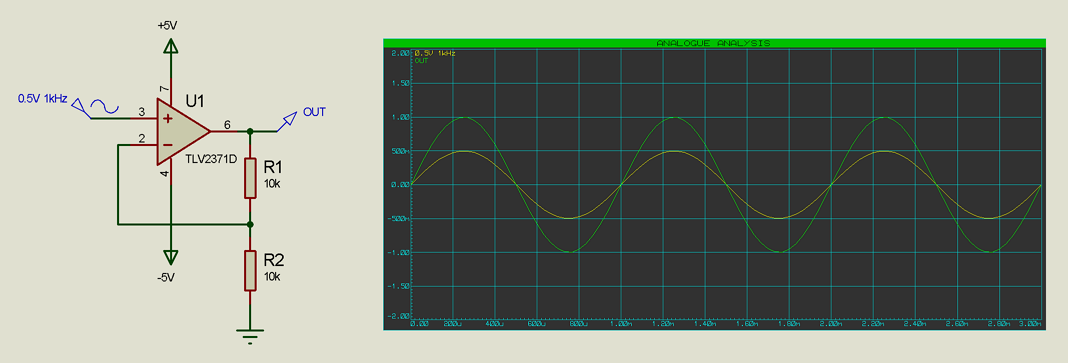
Task: Click the 1.00m mark on time axis
Action: (x=622, y=324)
